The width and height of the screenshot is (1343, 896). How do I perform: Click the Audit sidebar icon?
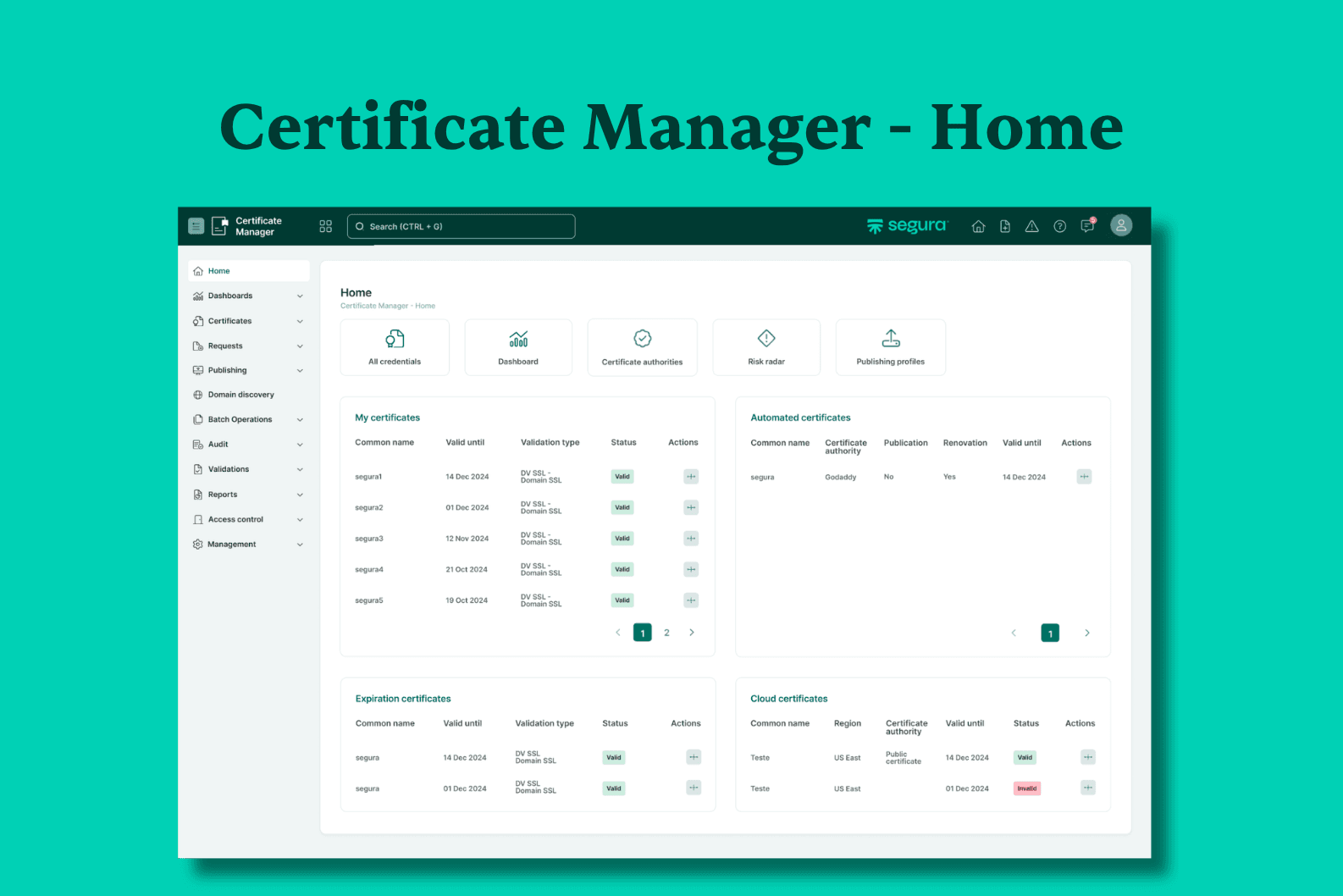pyautogui.click(x=198, y=444)
